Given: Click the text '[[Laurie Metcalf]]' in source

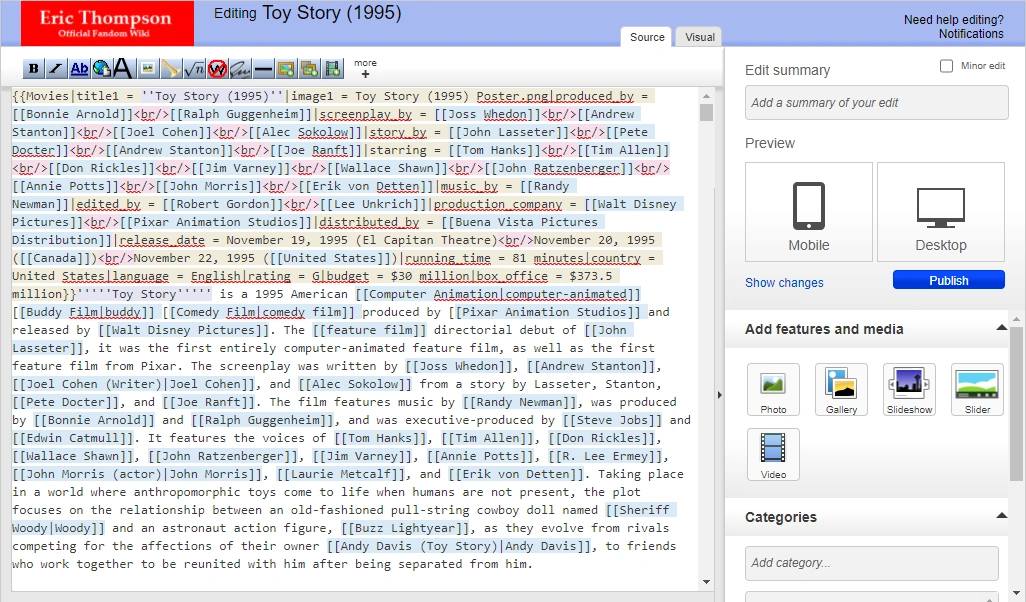Looking at the screenshot, I should (340, 474).
